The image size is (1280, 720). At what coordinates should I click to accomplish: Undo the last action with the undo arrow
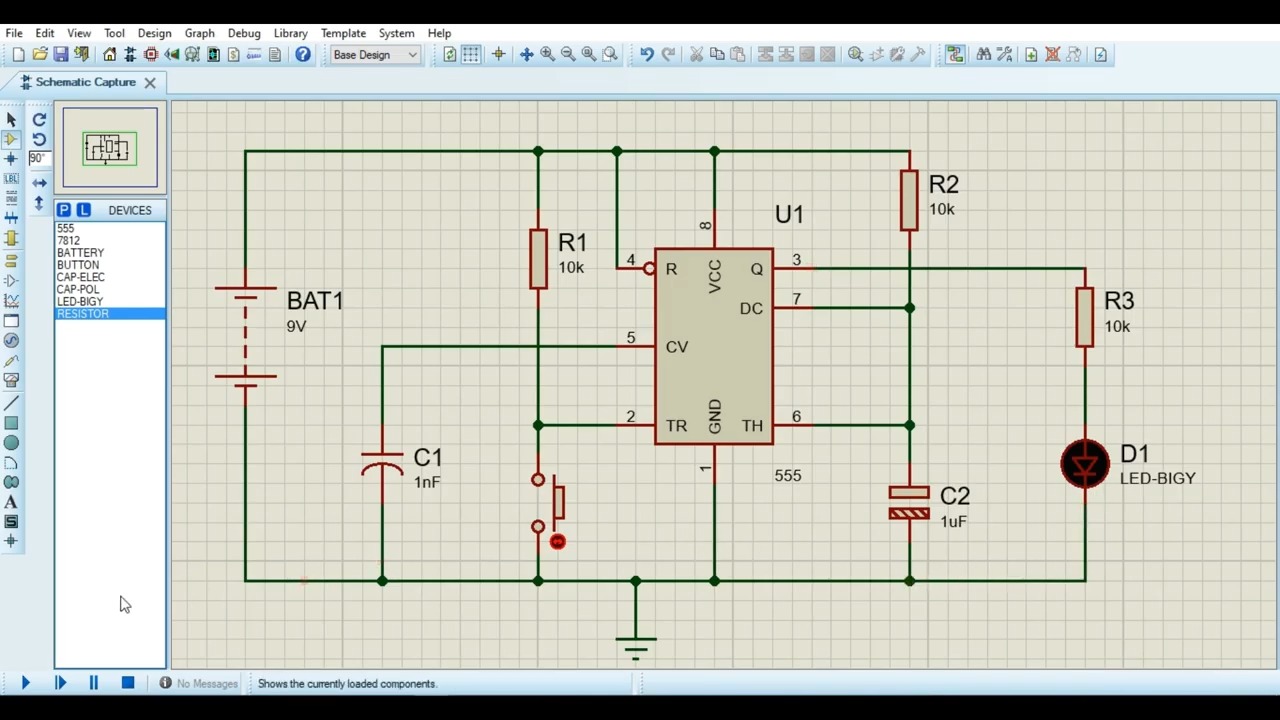tap(647, 55)
